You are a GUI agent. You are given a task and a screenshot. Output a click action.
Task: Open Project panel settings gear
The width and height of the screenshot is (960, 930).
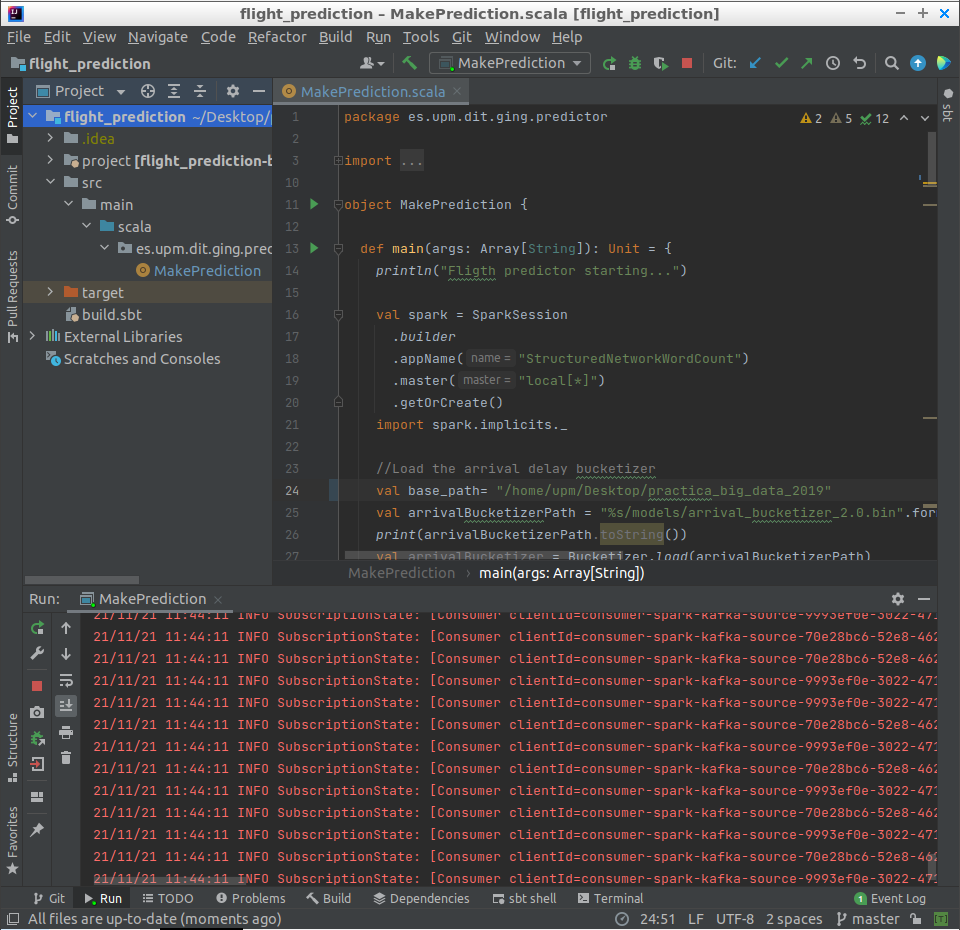[233, 91]
